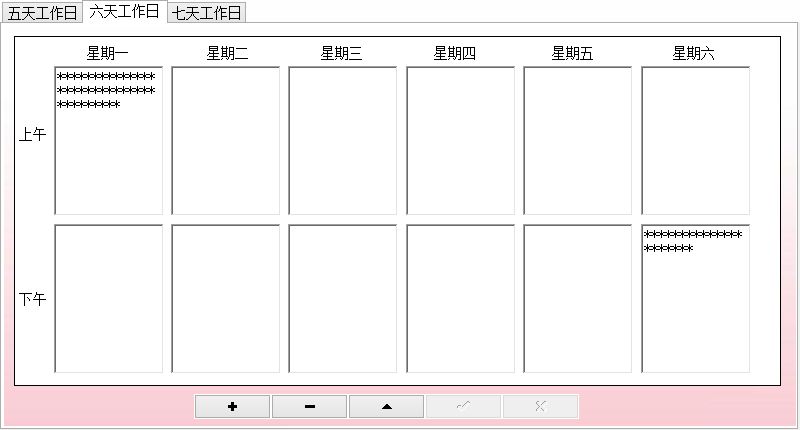
Task: Click the 上午 row label
Action: pos(33,135)
